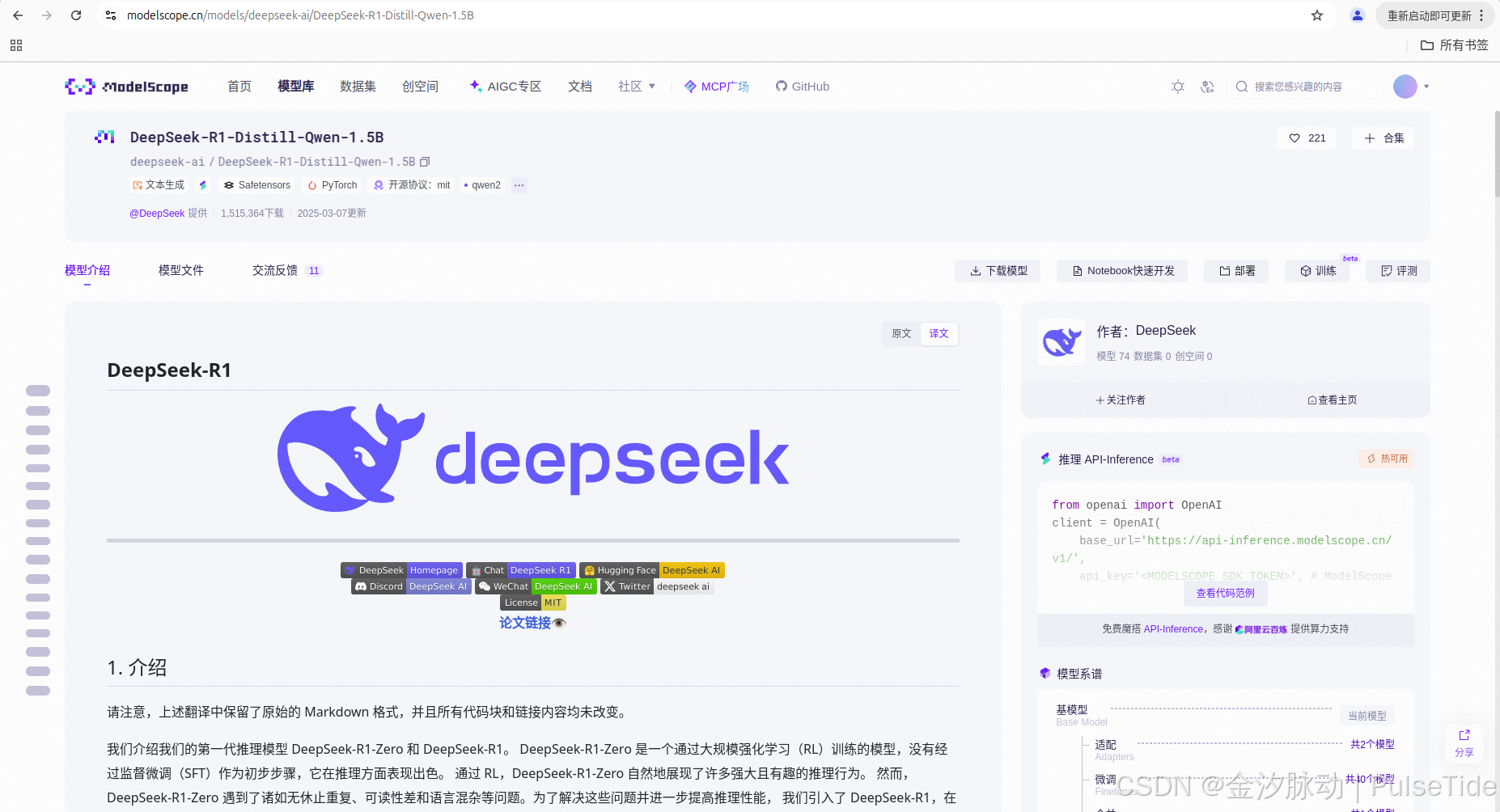Switch site language with the translate icon

pyautogui.click(x=1207, y=87)
